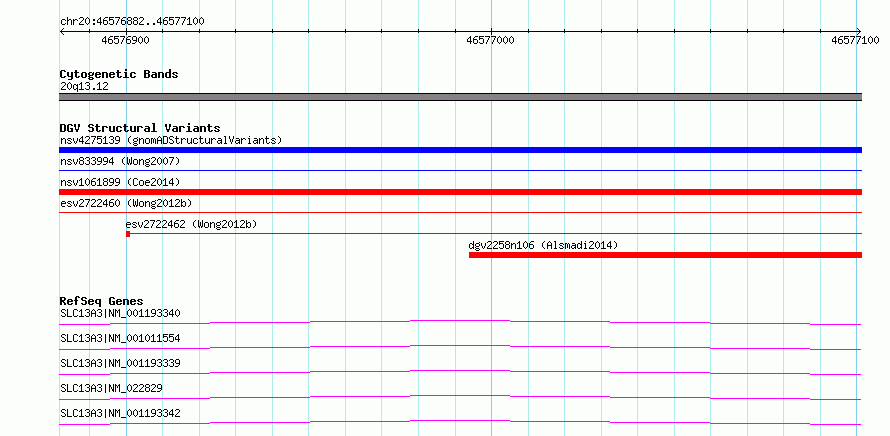Open variant label esv2722462 (Wong2012b)

pos(191,224)
